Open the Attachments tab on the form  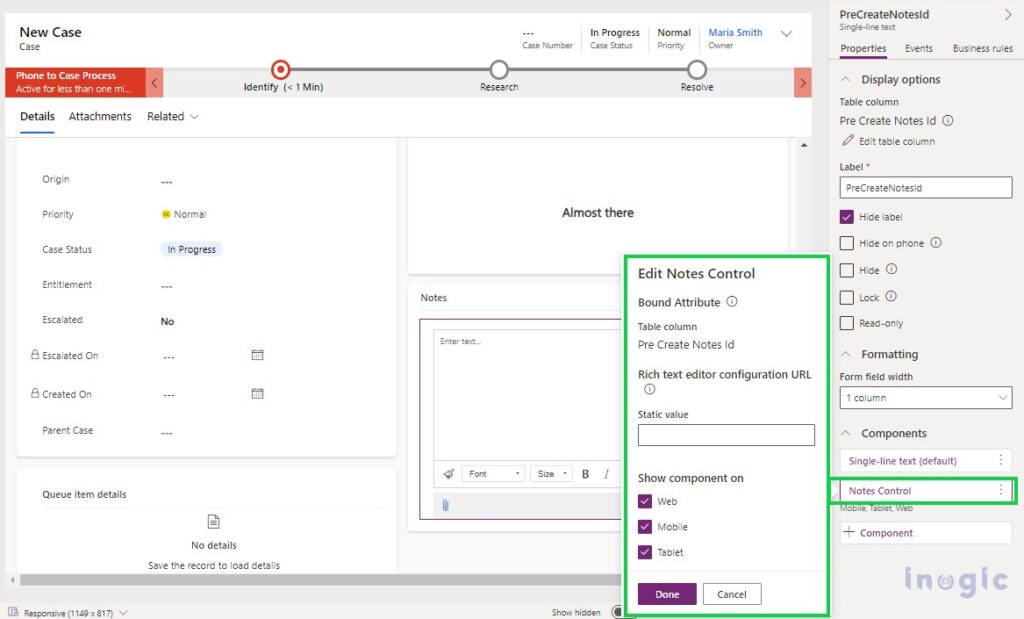[99, 116]
